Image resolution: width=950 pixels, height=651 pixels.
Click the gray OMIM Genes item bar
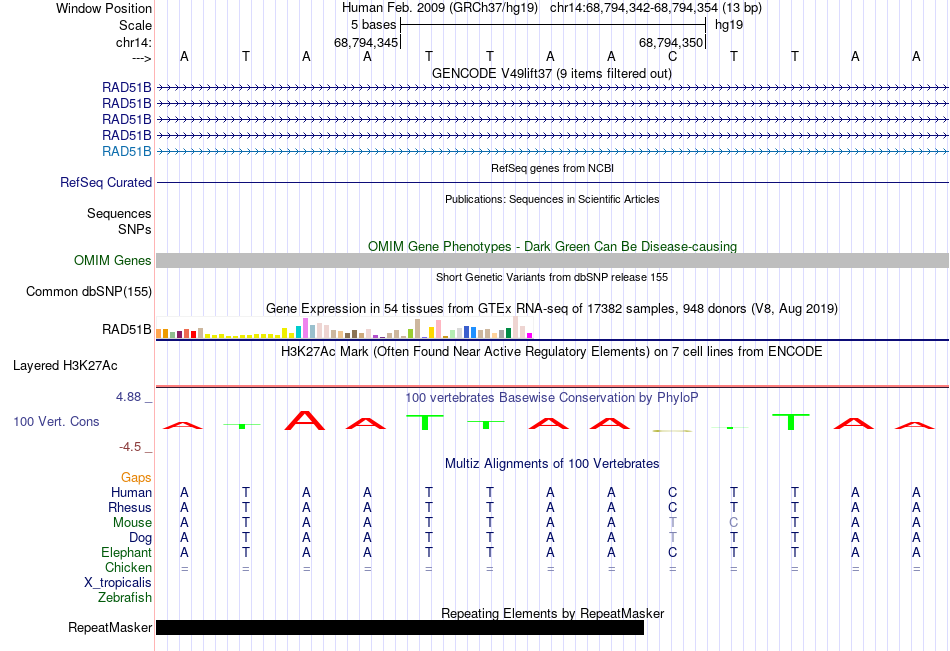553,261
